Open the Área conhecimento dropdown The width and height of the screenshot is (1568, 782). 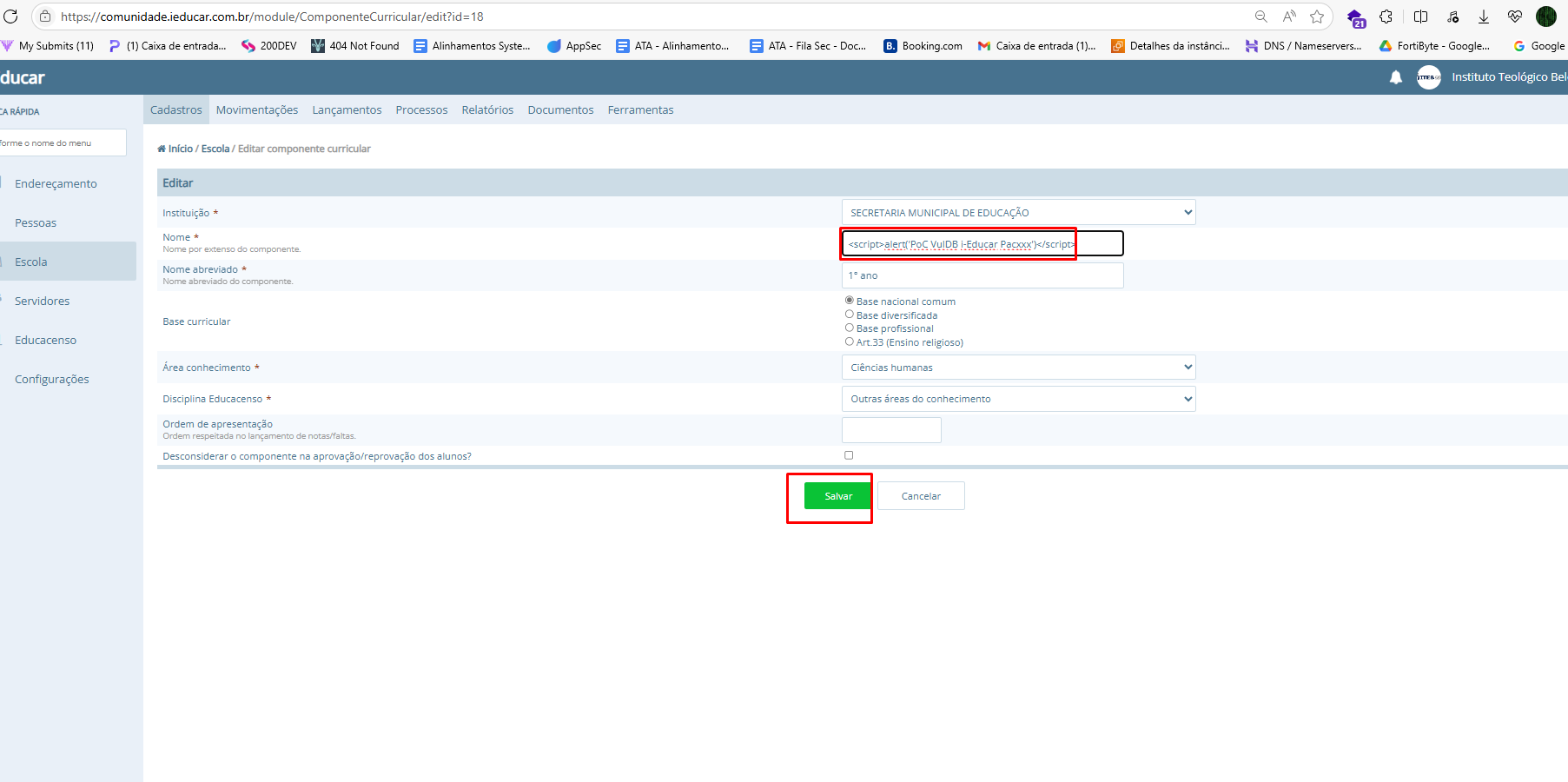coord(1018,368)
